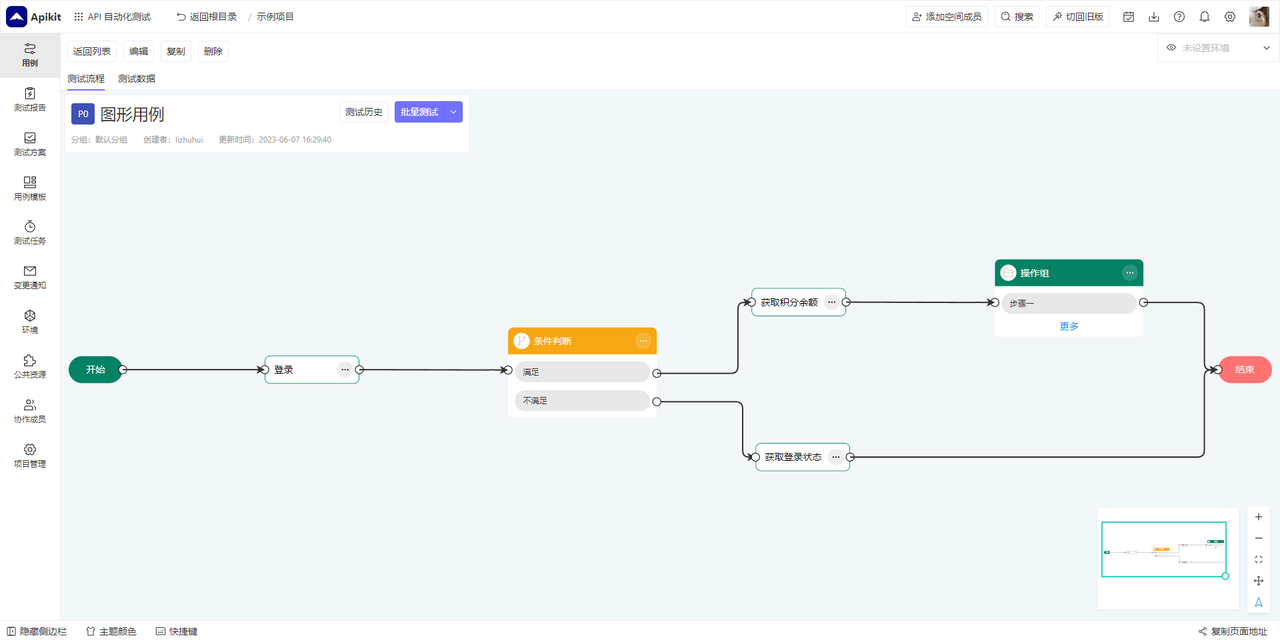Toggle the minimap navigator arrow icon
Image resolution: width=1280 pixels, height=640 pixels.
click(x=1258, y=602)
